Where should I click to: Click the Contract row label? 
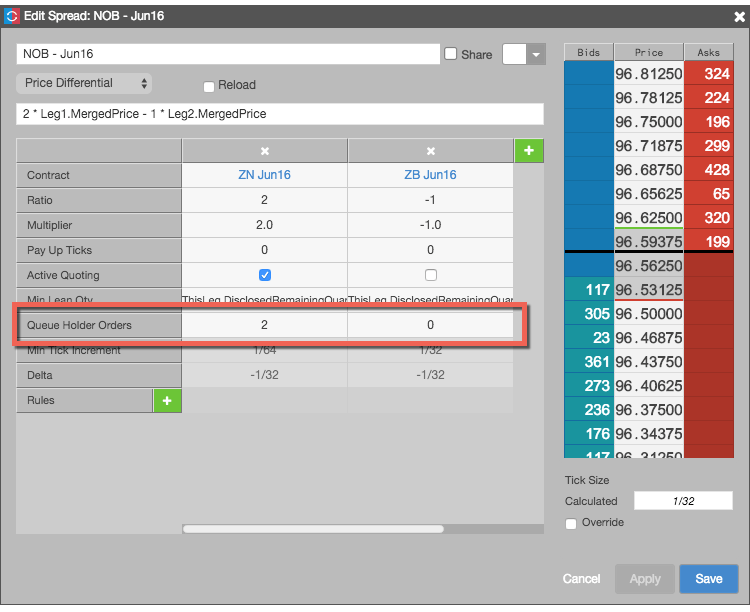pyautogui.click(x=99, y=175)
